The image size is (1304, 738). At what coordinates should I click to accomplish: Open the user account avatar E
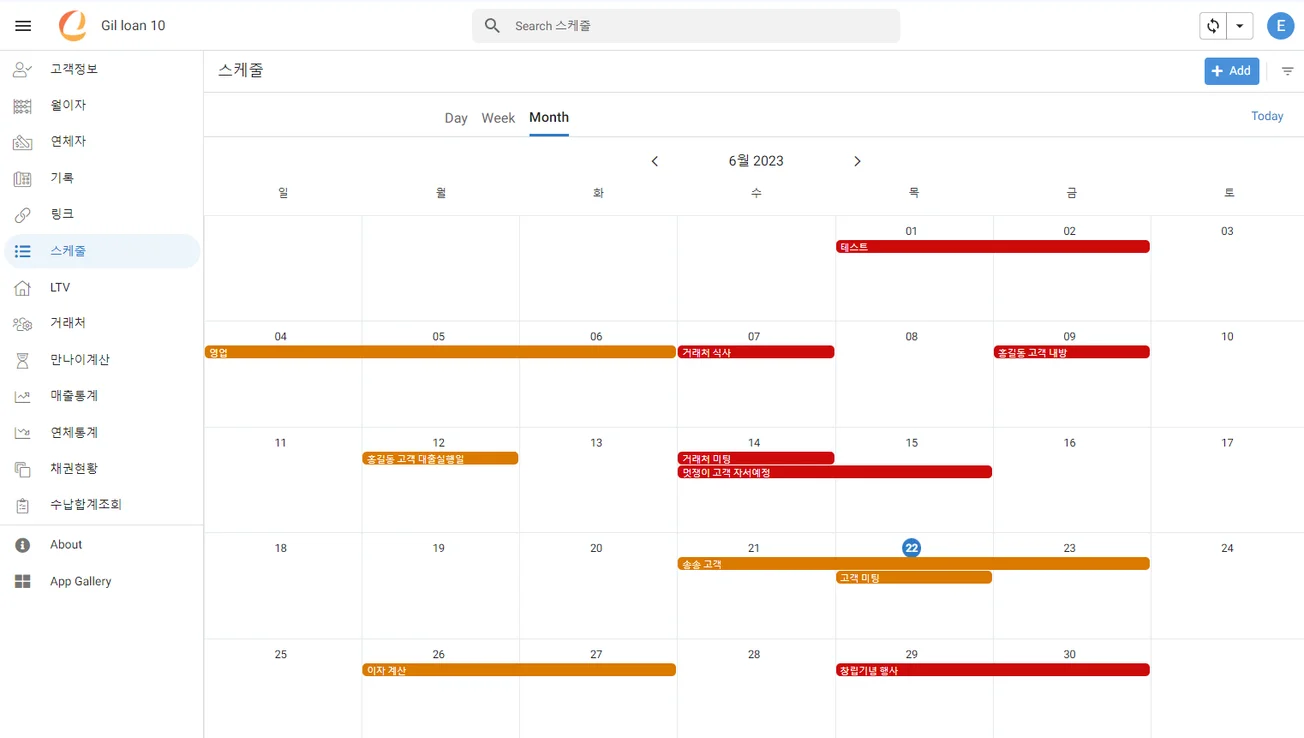[x=1280, y=26]
